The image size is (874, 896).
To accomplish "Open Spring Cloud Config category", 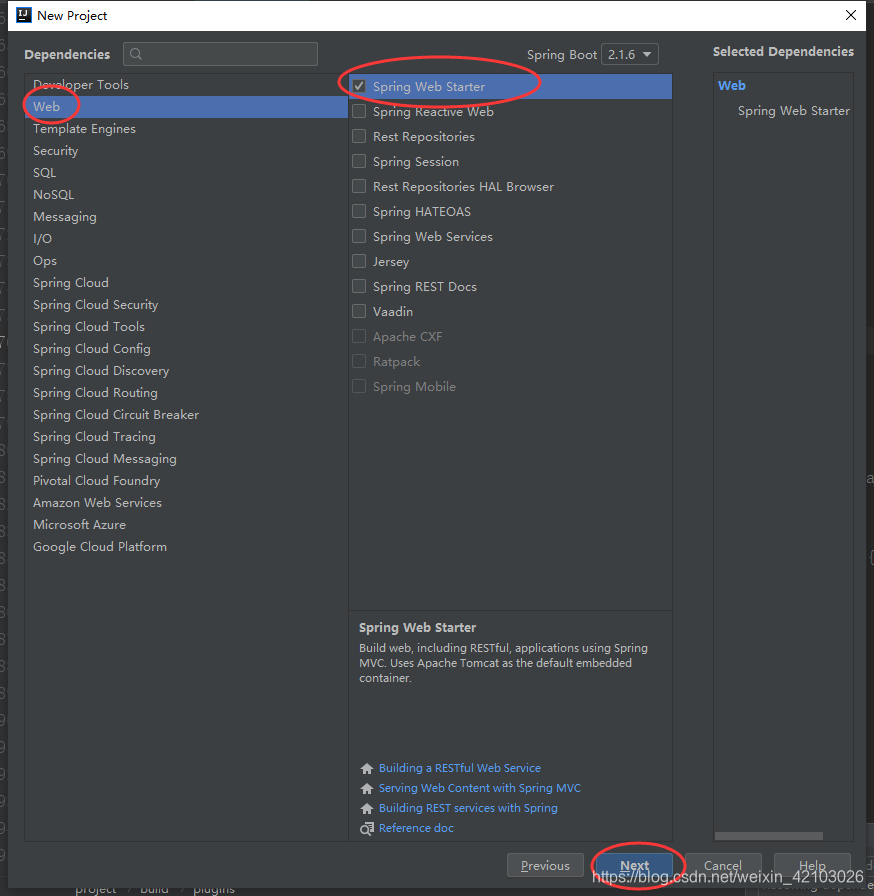I will coord(186,349).
